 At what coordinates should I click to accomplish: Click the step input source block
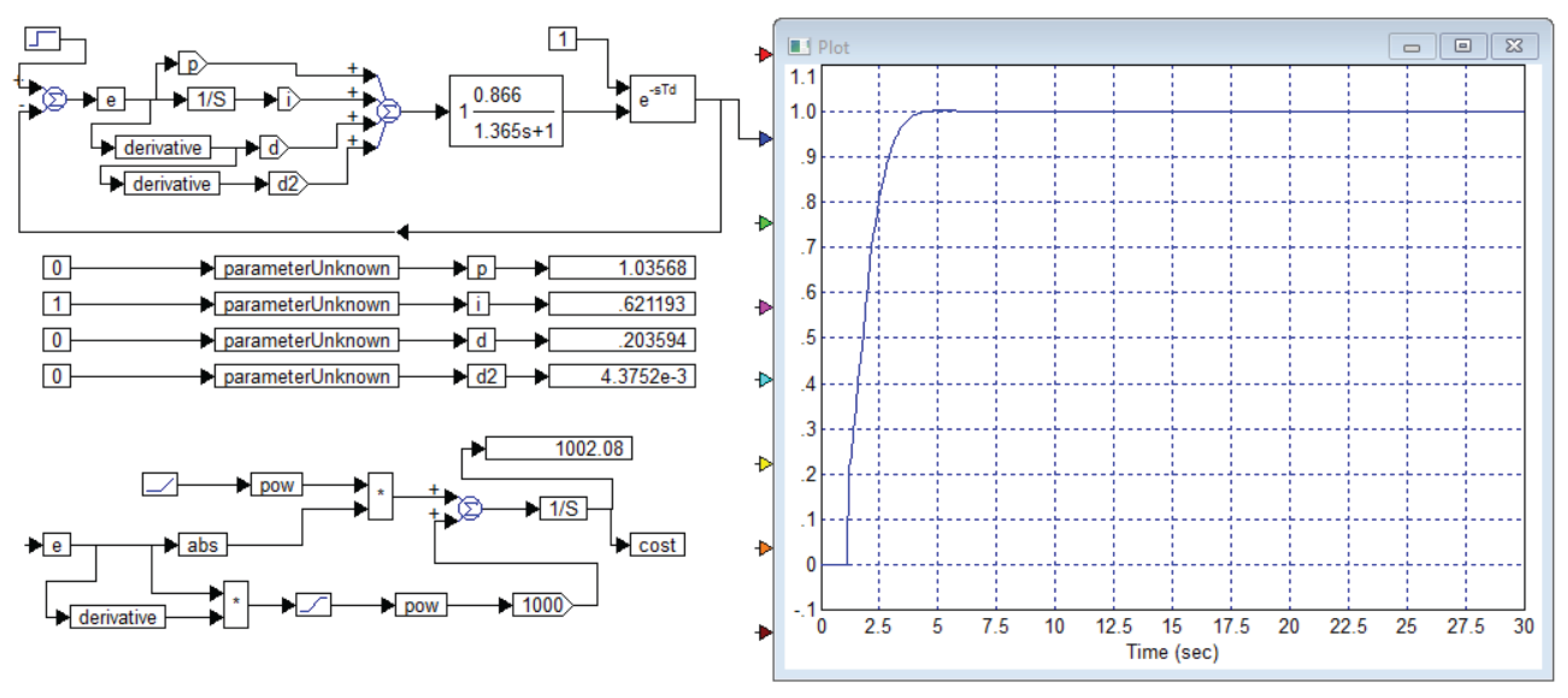42,39
